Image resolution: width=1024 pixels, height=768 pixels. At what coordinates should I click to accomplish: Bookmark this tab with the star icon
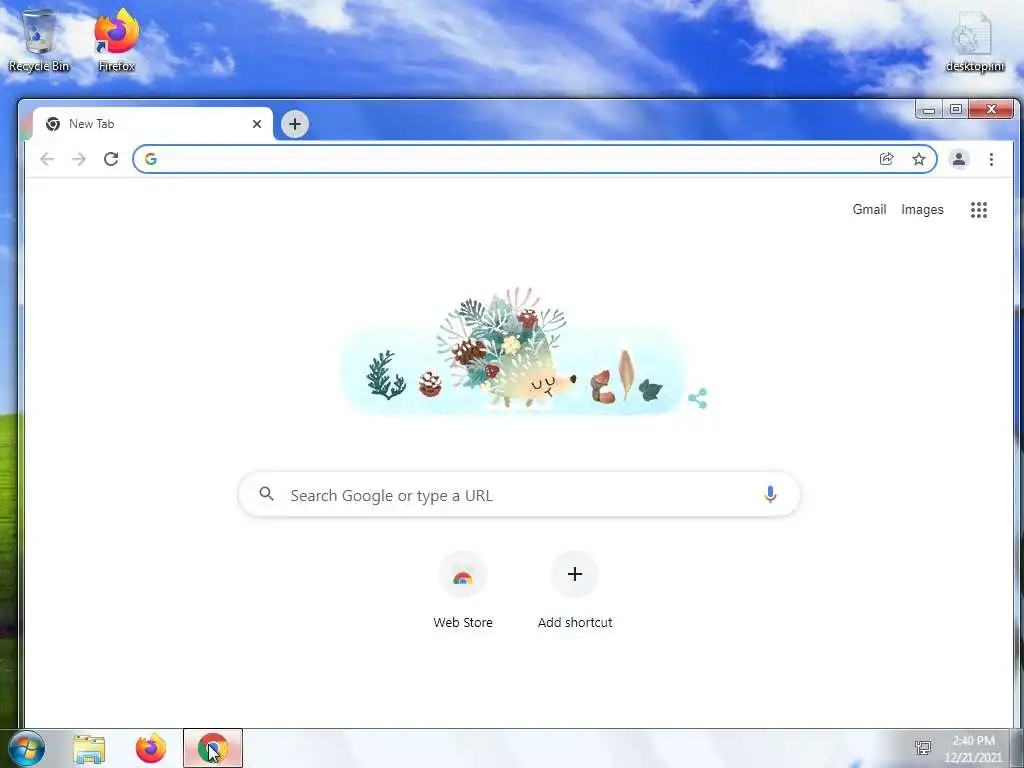(x=919, y=159)
